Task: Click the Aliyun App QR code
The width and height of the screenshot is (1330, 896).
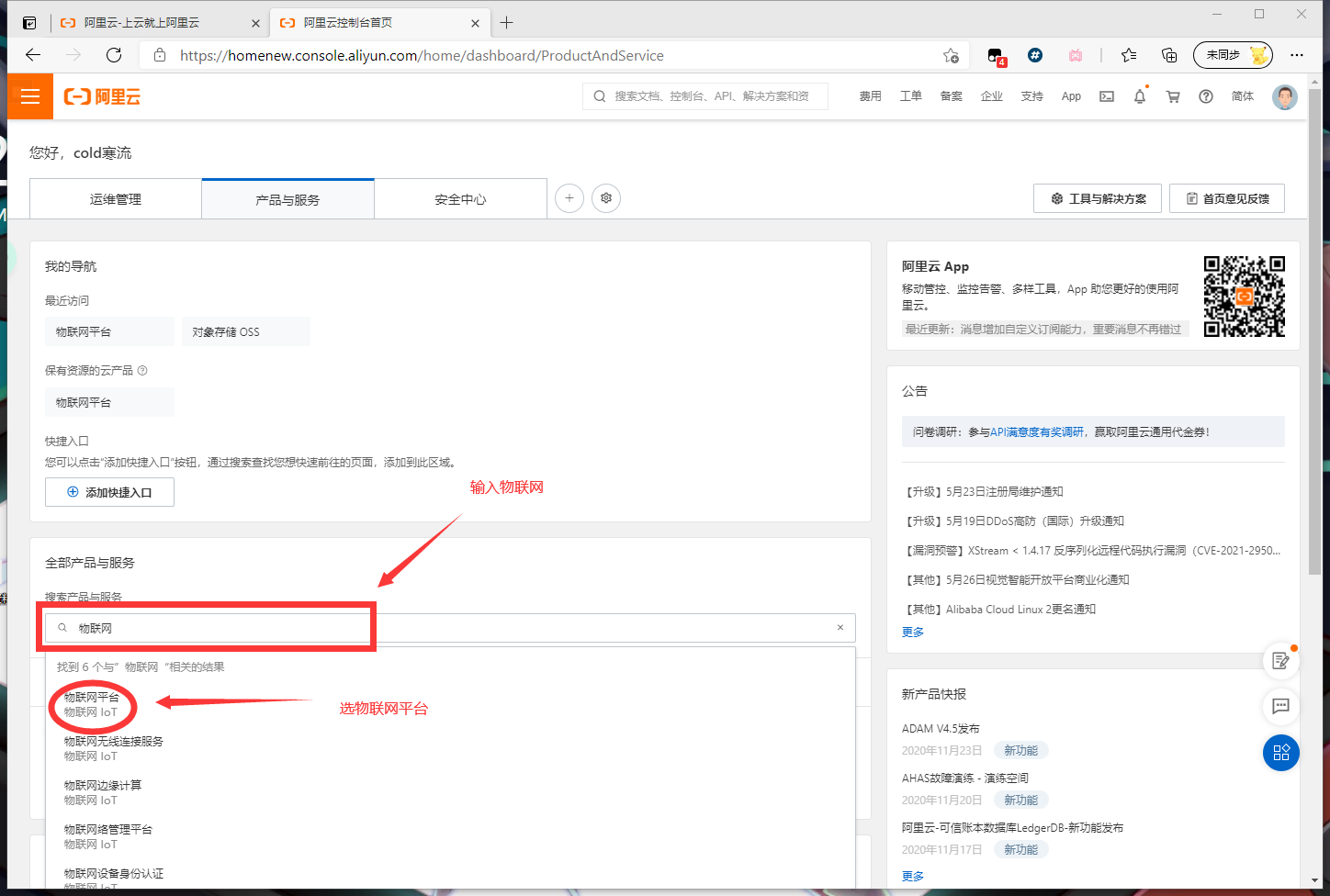Action: (1245, 297)
